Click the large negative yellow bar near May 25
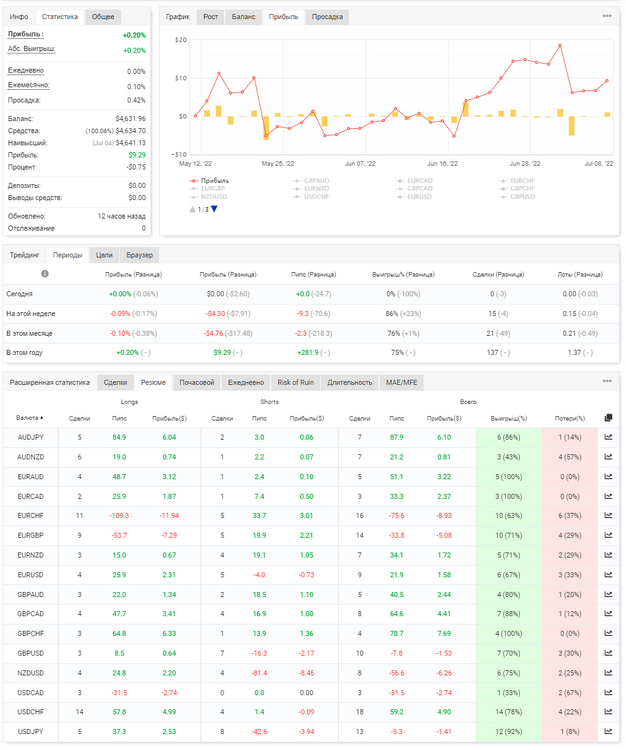The width and height of the screenshot is (626, 750). tap(266, 128)
